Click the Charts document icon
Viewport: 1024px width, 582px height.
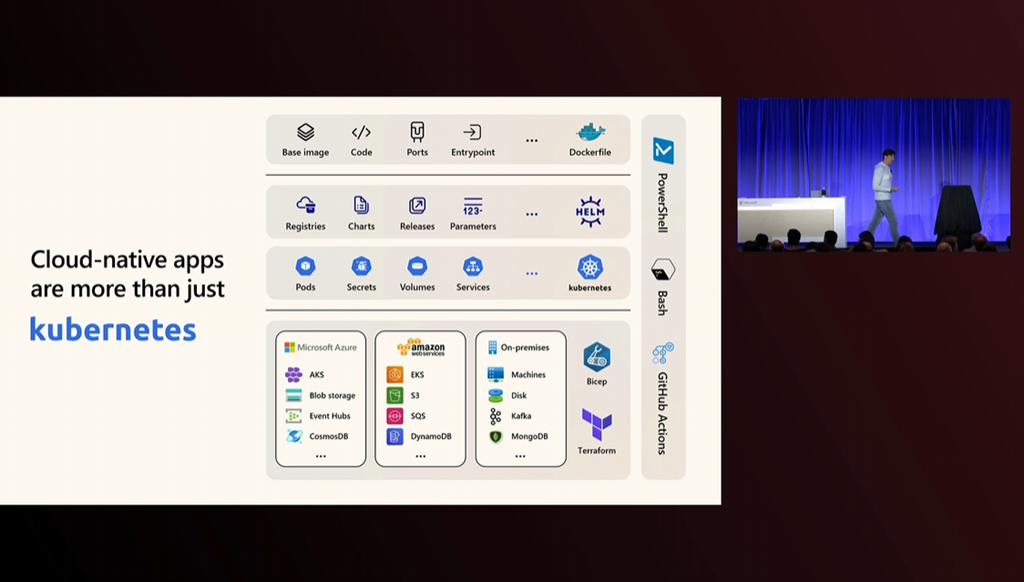coord(361,205)
